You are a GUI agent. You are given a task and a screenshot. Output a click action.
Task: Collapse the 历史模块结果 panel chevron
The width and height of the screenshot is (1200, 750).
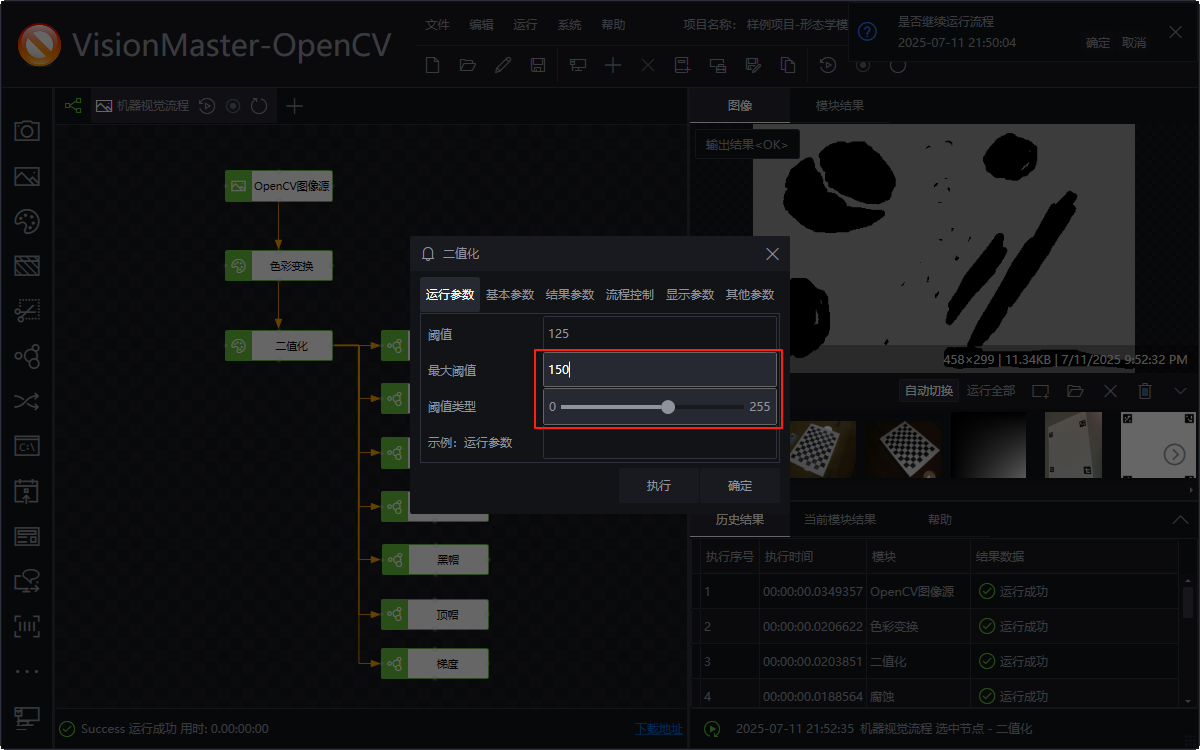[x=1180, y=519]
